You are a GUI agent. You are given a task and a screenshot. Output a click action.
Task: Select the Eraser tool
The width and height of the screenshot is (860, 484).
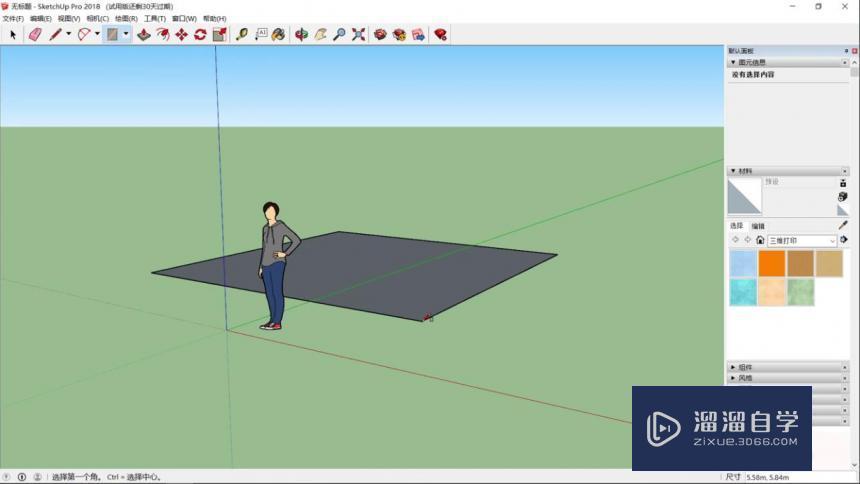point(35,35)
